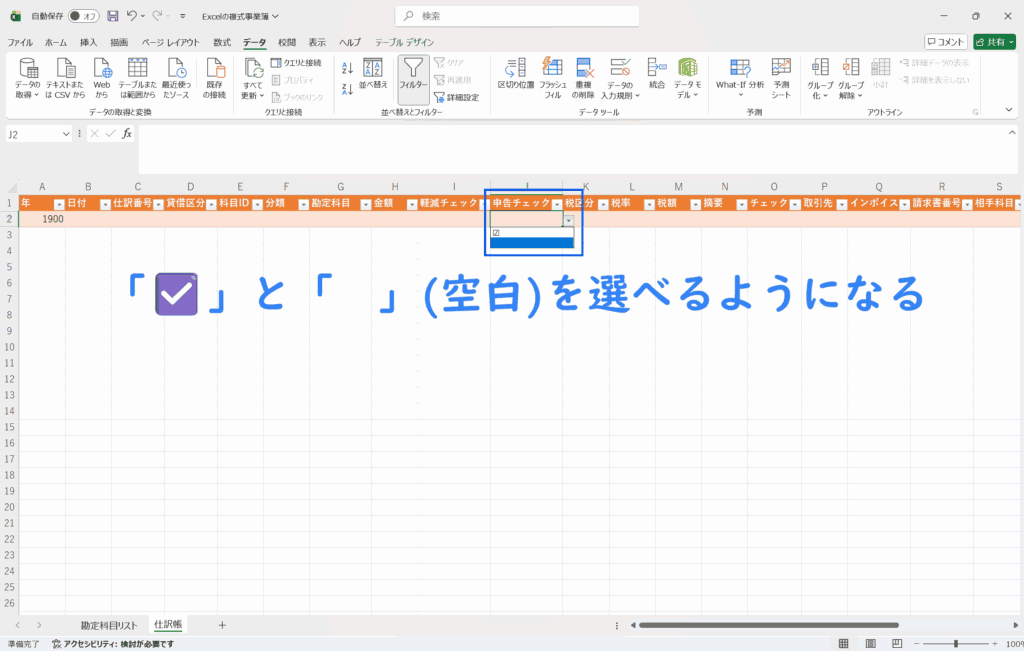Click the 統合 (Consolidate) icon
The width and height of the screenshot is (1024, 651).
click(657, 72)
